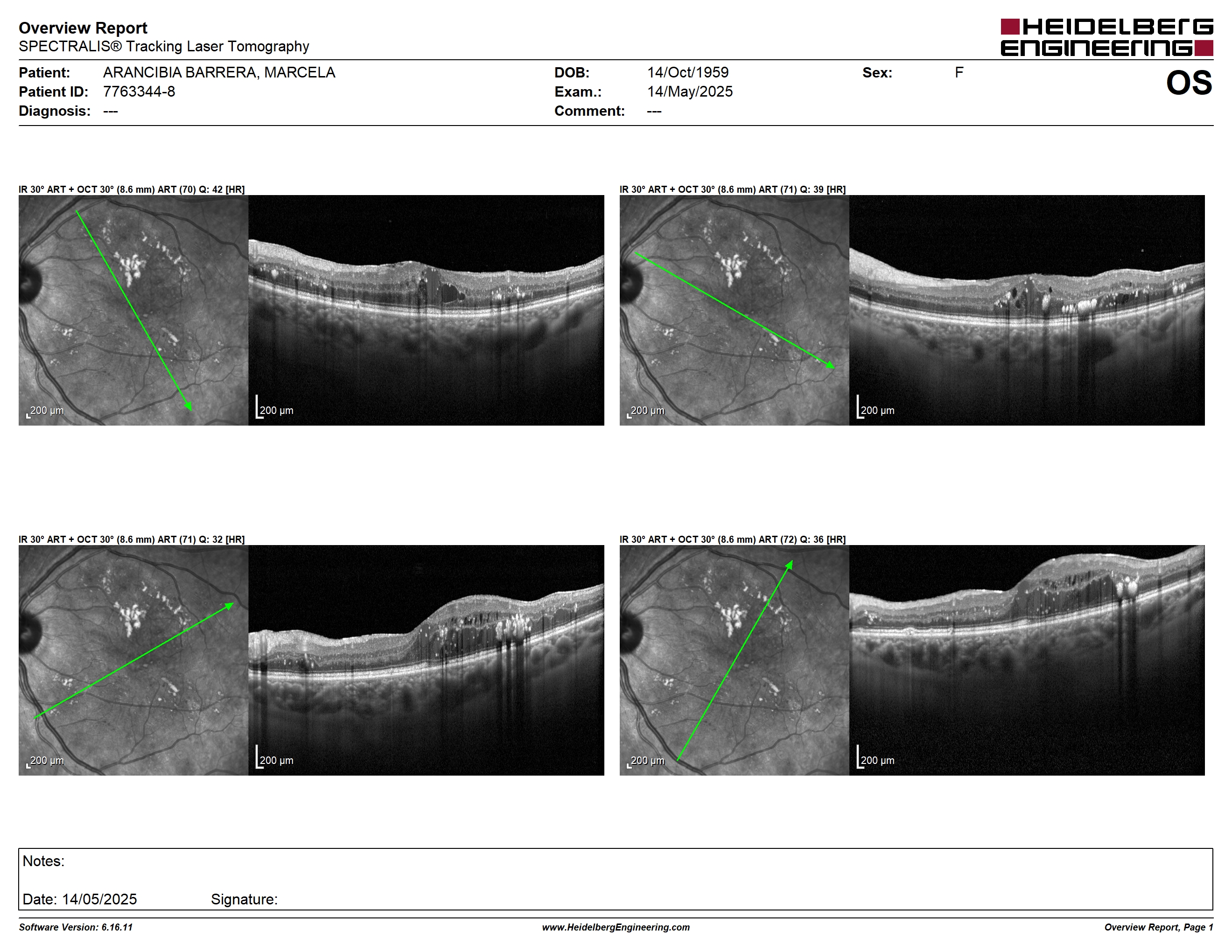Viewport: 1232px width, 952px height.
Task: Click the Date: 14/05/2025 text
Action: tap(79, 899)
